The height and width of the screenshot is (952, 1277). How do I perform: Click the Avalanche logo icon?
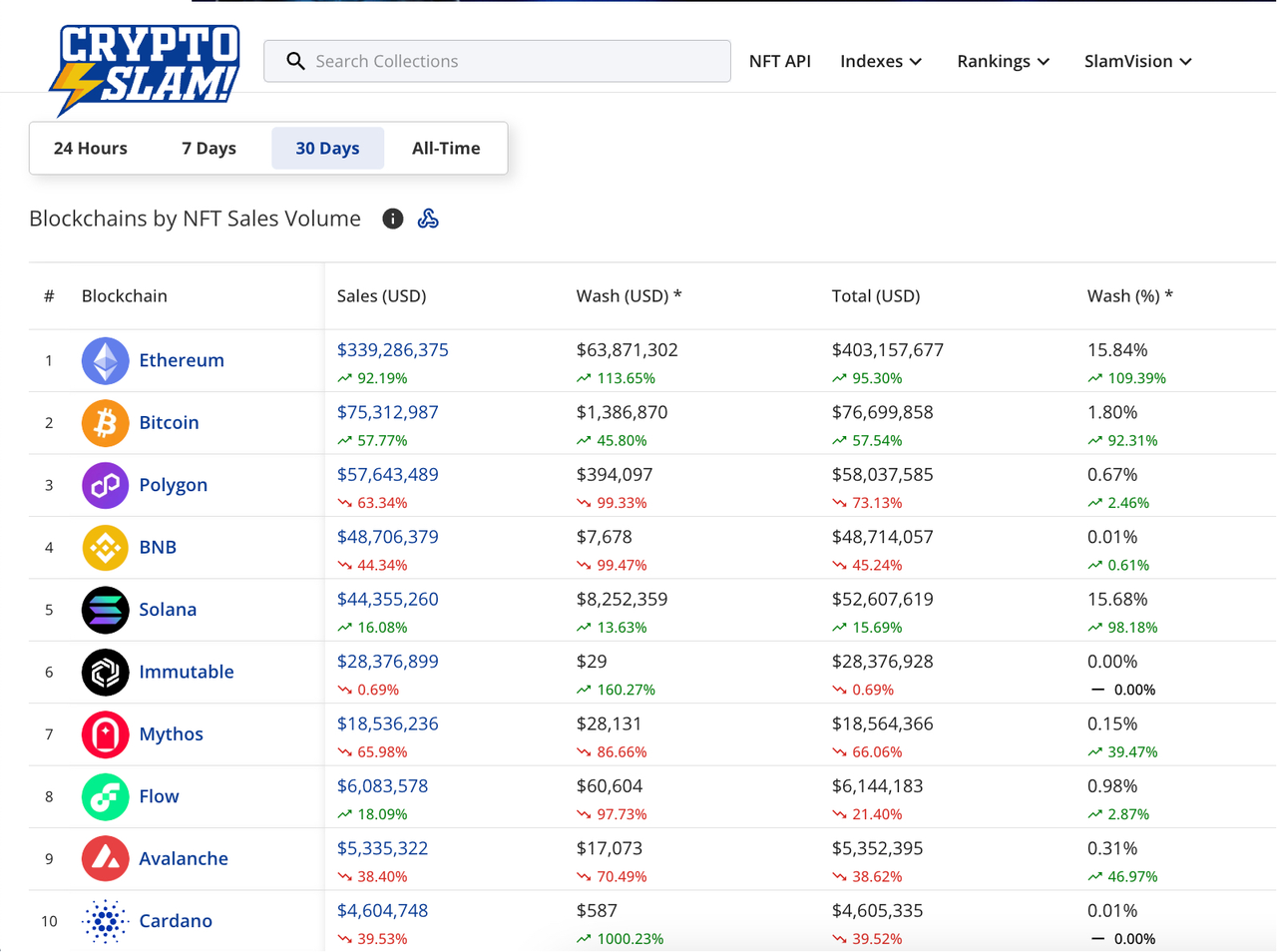click(105, 859)
